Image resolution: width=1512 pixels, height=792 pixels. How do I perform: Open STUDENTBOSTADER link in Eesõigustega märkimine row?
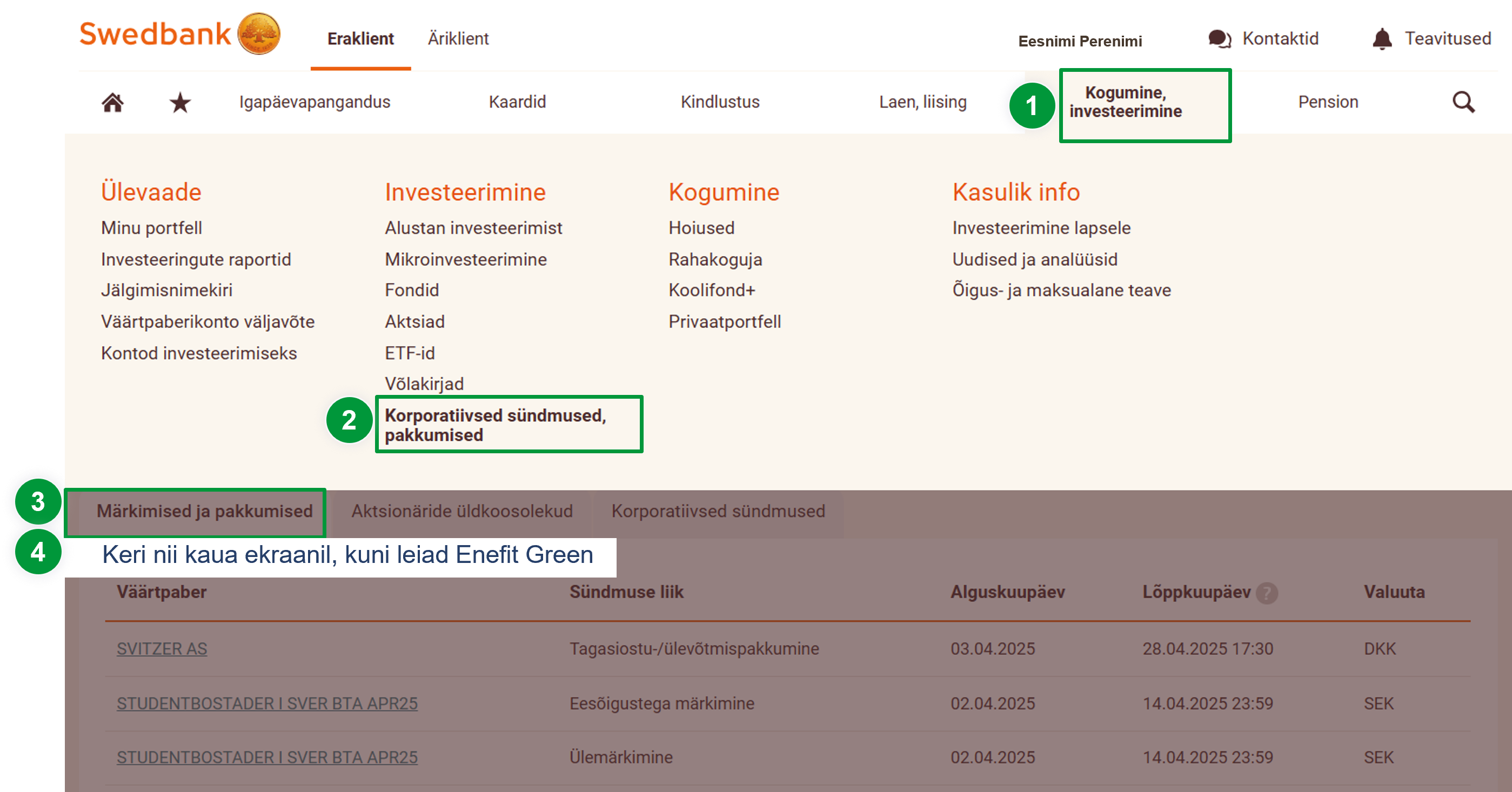pos(267,703)
